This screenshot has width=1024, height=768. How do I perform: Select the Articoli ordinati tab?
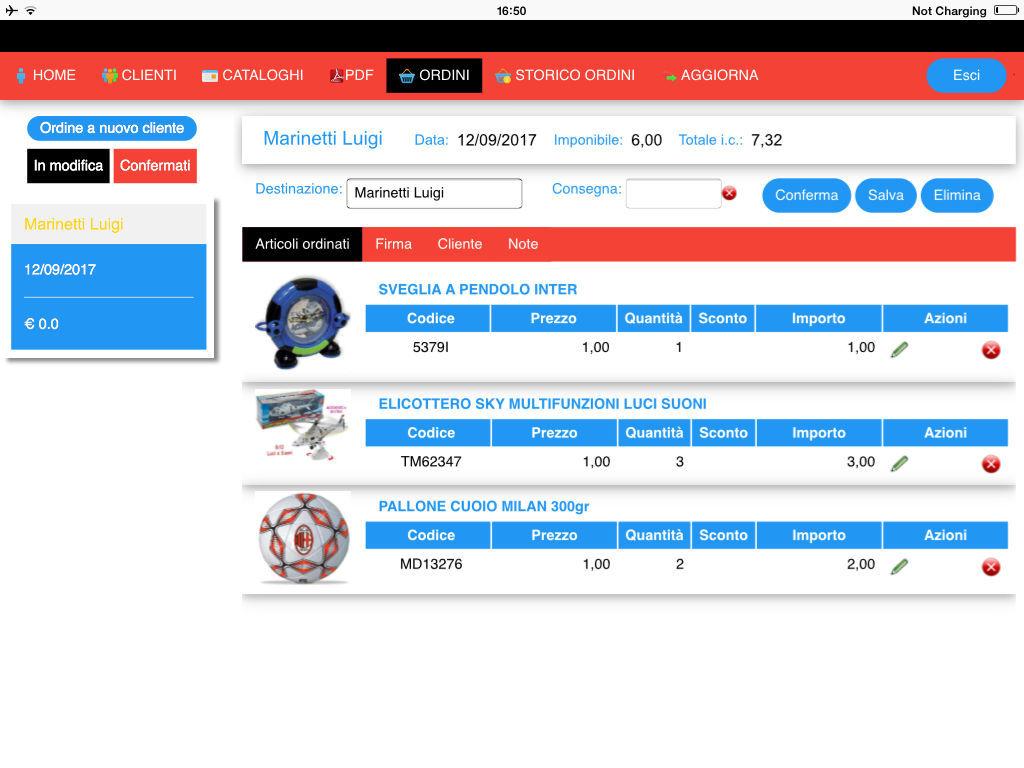point(302,244)
